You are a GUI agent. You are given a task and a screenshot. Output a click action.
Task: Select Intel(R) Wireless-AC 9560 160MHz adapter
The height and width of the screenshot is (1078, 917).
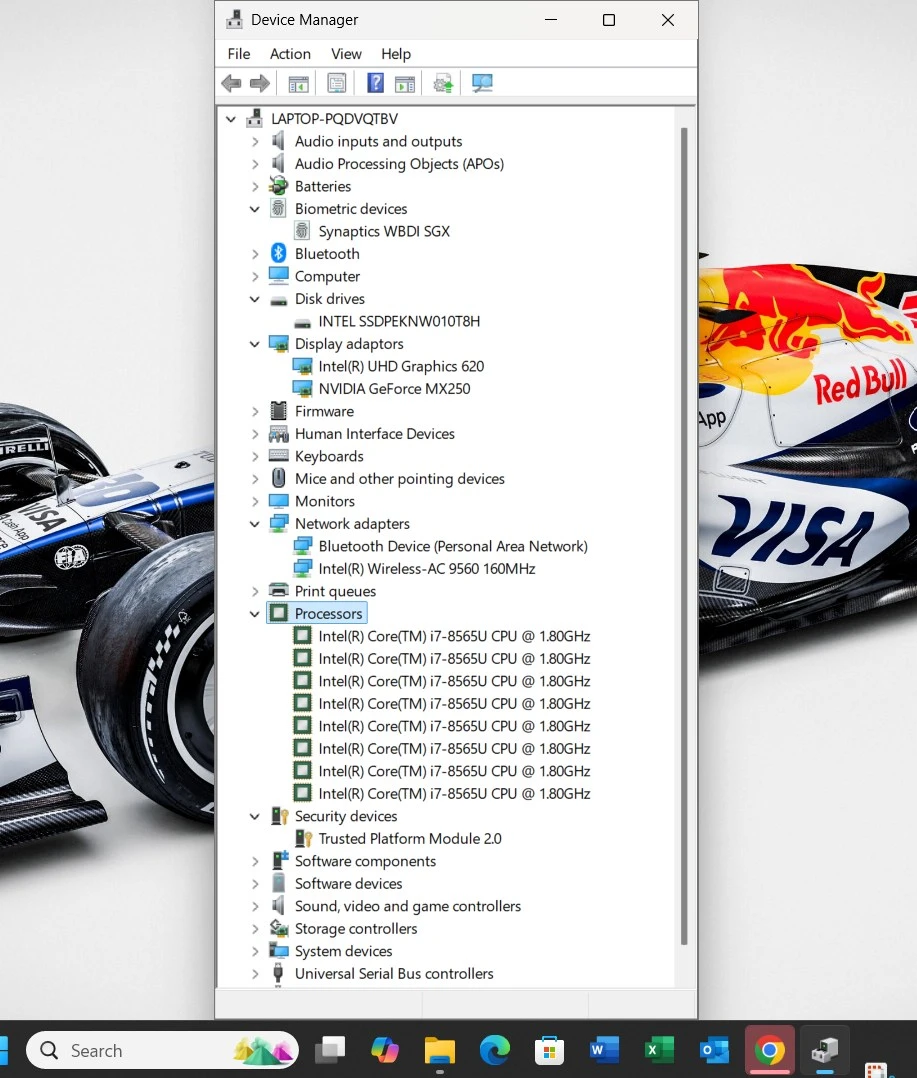(427, 569)
